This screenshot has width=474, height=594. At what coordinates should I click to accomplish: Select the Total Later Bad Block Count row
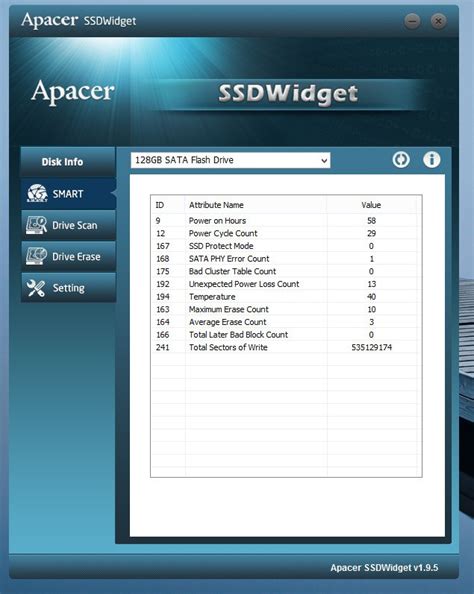284,335
